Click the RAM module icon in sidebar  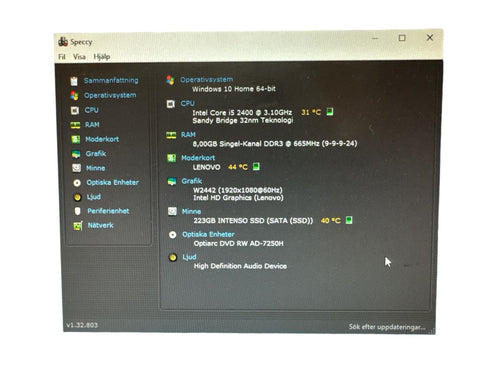75,125
